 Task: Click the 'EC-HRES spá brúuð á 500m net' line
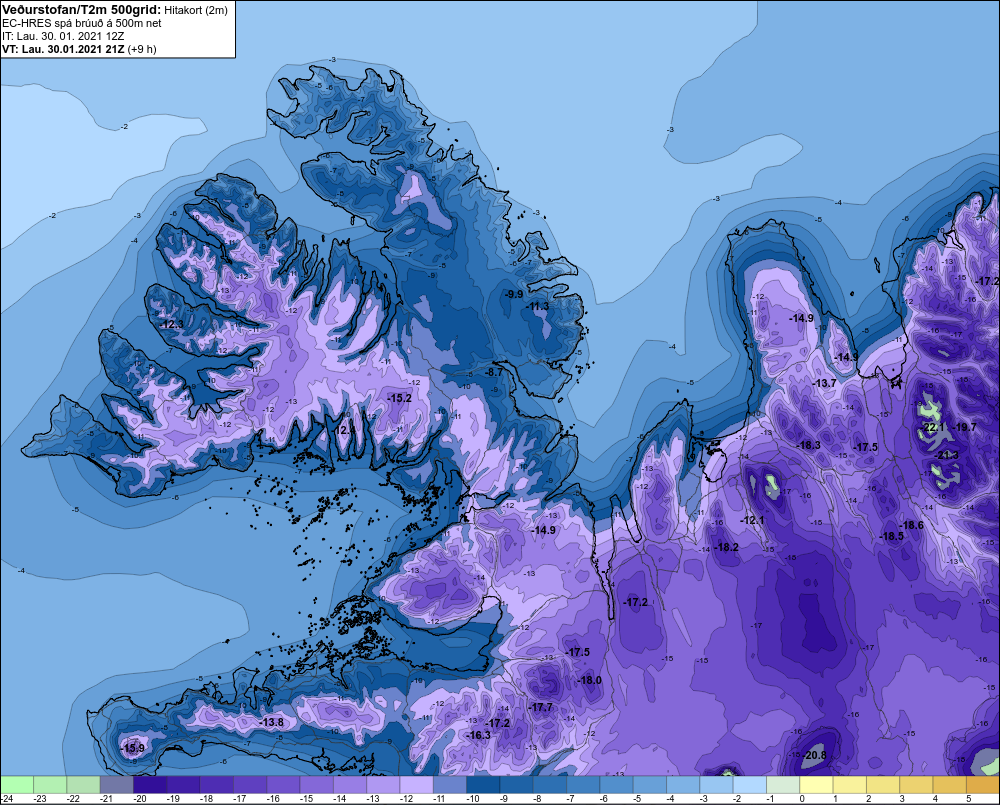82,23
